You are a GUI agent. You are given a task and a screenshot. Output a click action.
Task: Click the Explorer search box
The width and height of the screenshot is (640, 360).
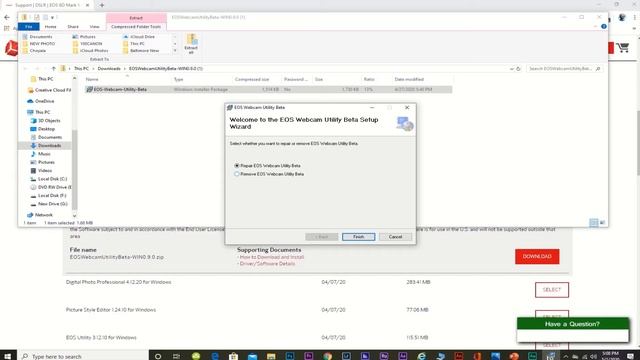click(x=564, y=69)
